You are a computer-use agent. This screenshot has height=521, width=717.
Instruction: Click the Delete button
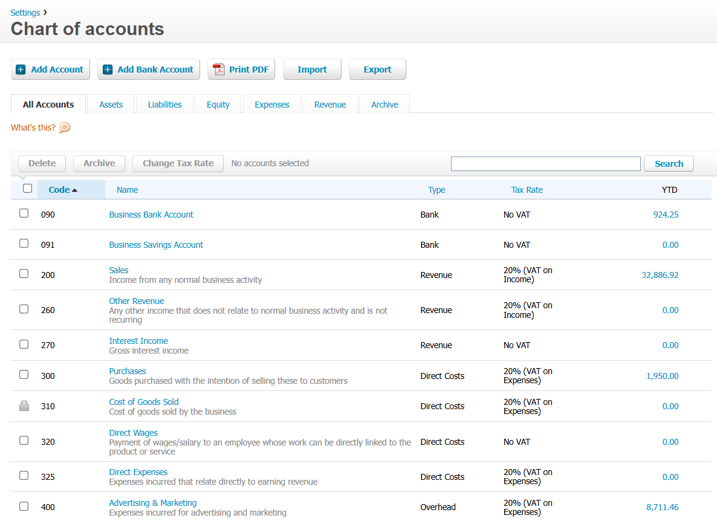[42, 163]
